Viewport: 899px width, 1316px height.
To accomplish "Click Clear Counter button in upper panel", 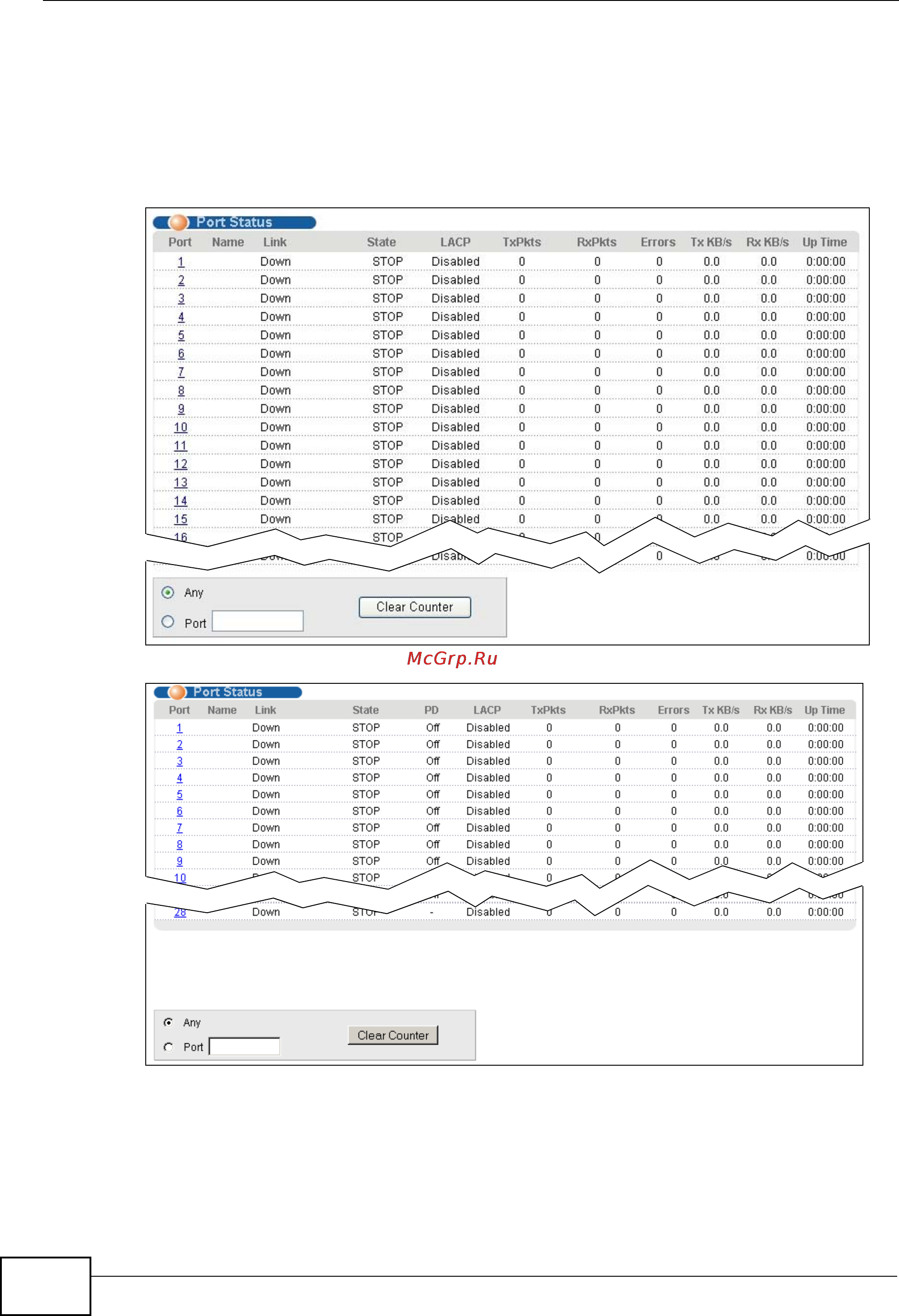I will point(415,607).
